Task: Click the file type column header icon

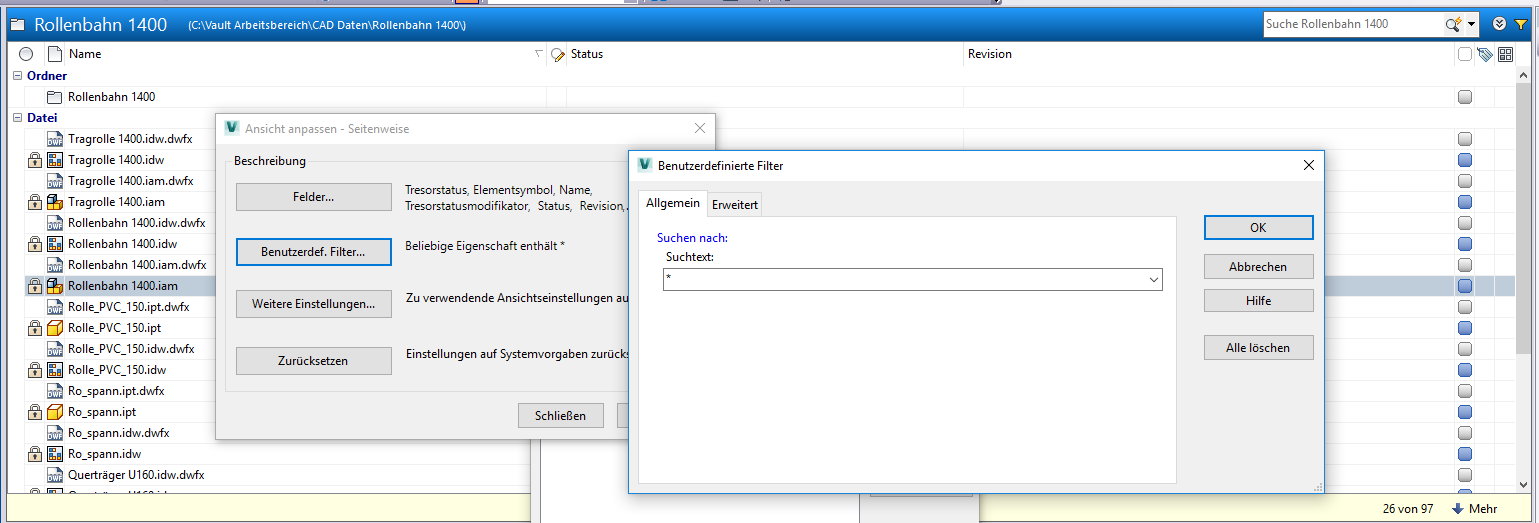Action: [55, 54]
